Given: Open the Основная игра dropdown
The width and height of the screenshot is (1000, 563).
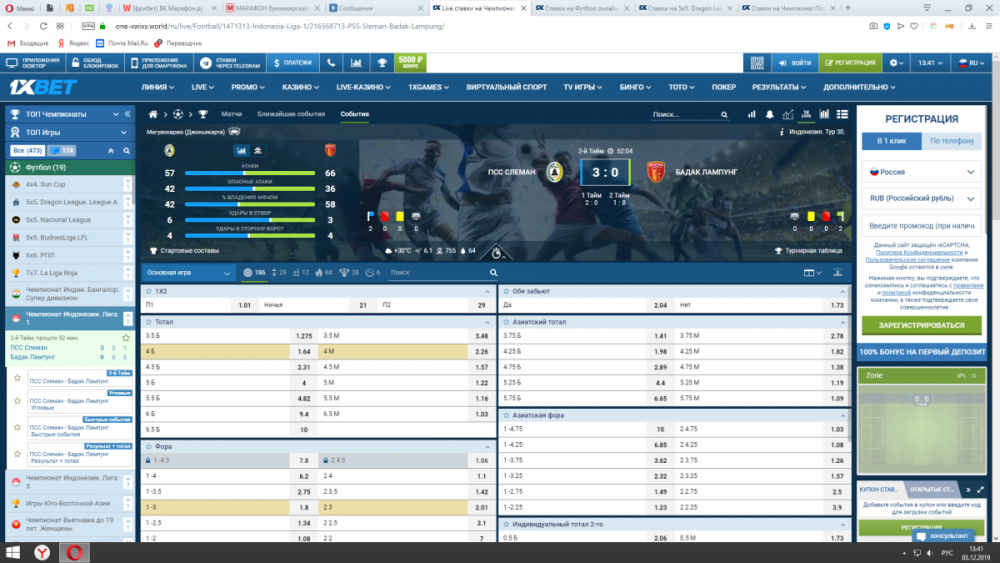Looking at the screenshot, I should (x=189, y=272).
